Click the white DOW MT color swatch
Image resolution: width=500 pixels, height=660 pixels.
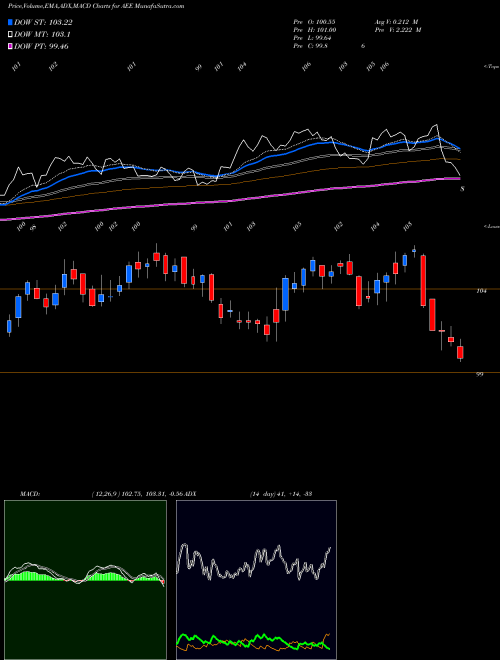pos(10,35)
